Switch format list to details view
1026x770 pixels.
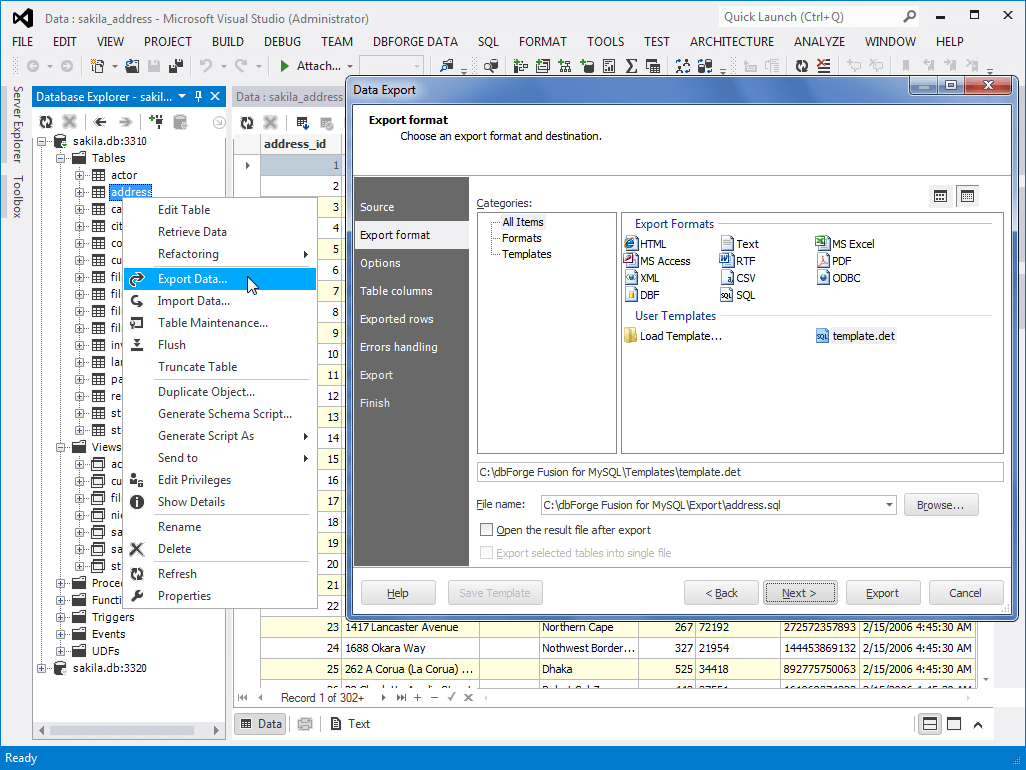click(967, 196)
